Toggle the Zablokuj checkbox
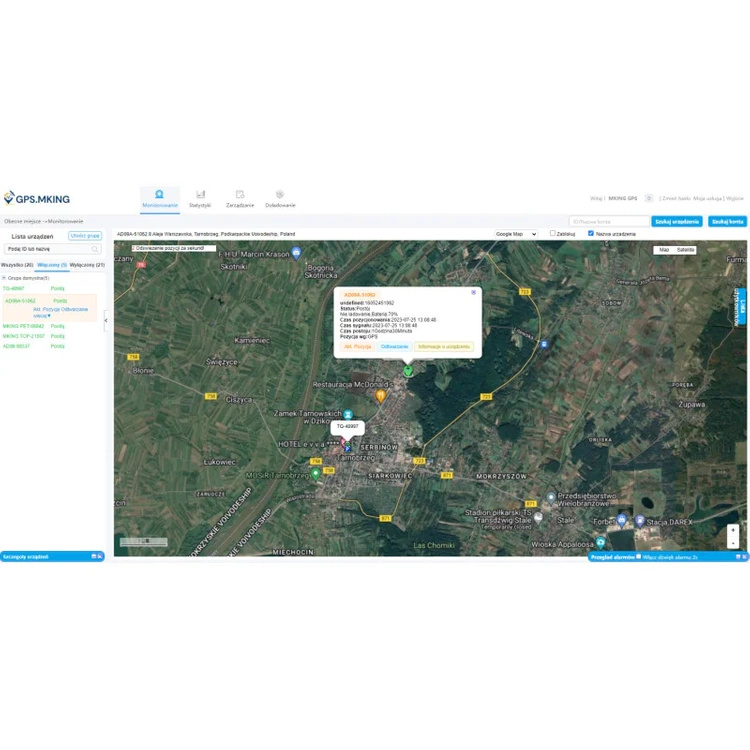 [x=553, y=233]
